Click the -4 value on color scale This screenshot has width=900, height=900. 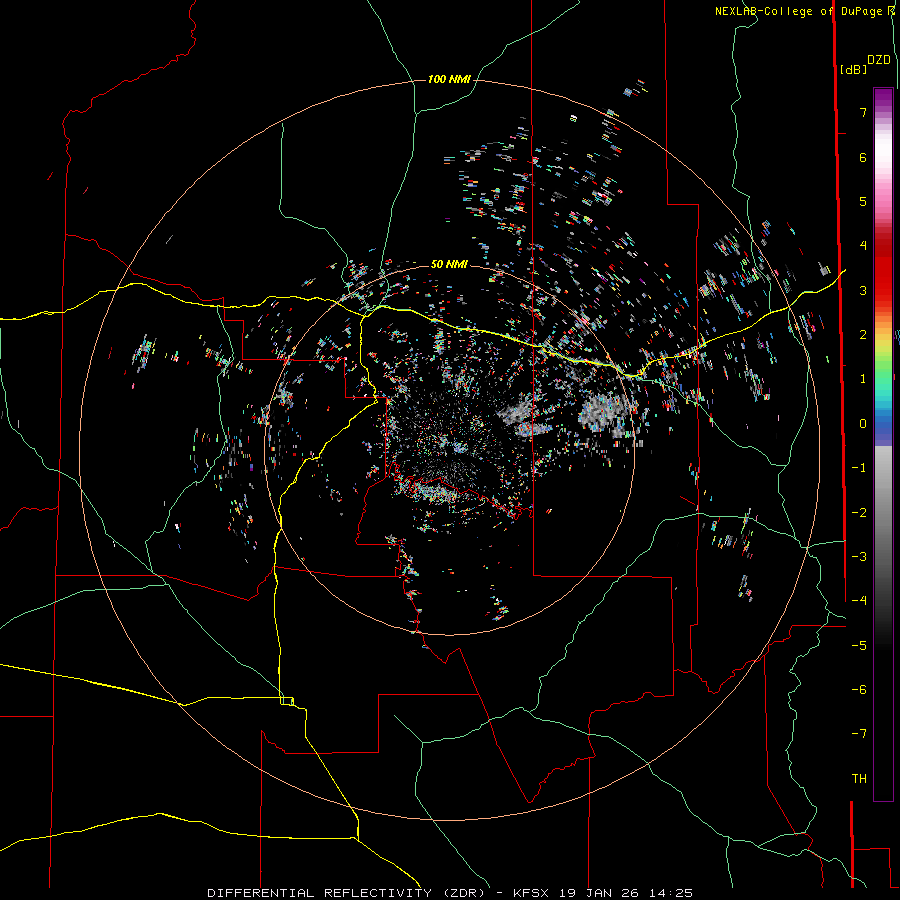[x=859, y=601]
